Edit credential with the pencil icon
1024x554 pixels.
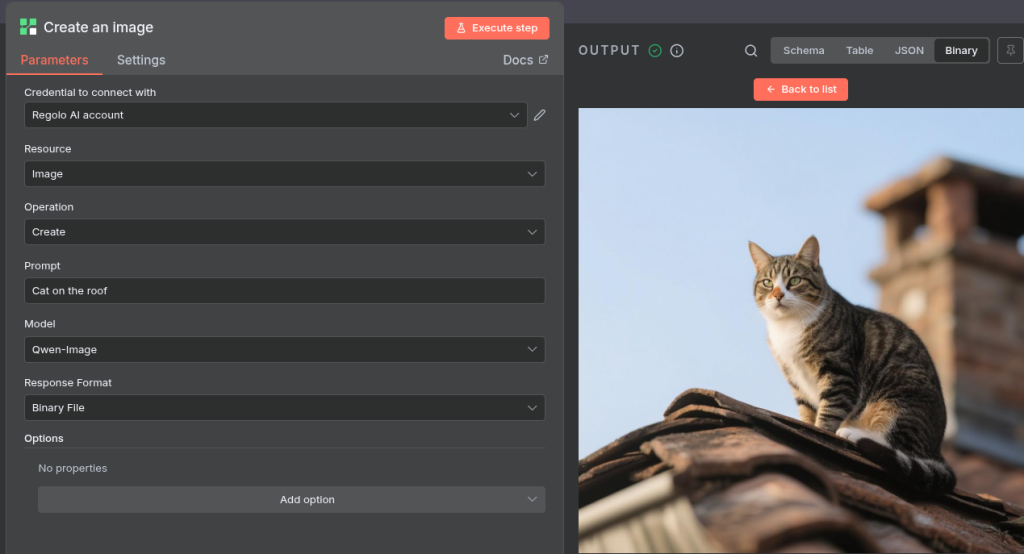click(540, 115)
